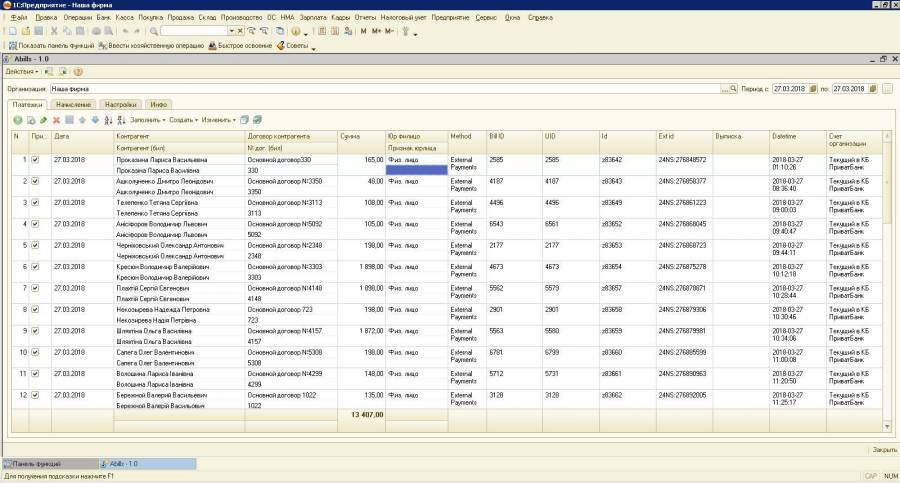Sort ascending with the A-Z icon
The image size is (900, 483).
[108, 120]
